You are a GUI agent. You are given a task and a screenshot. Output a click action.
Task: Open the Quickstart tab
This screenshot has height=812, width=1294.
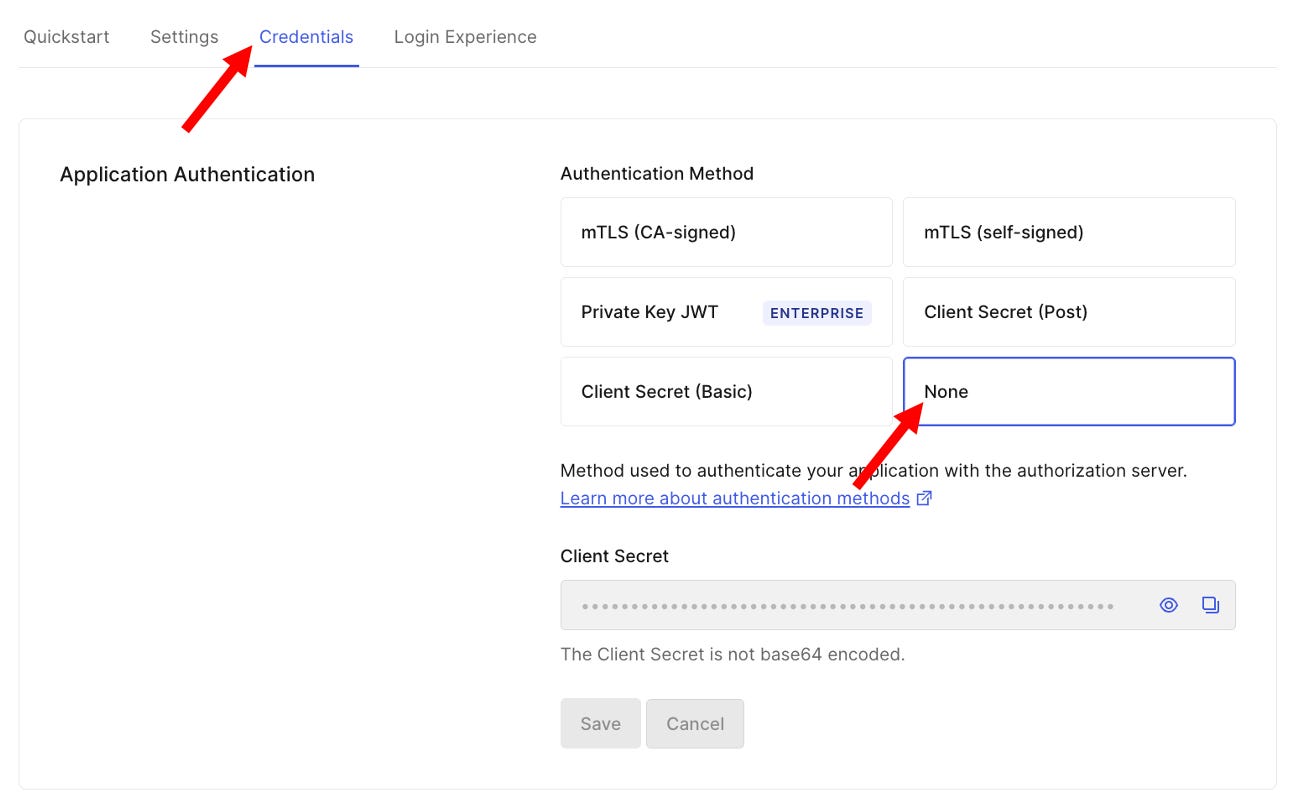pos(67,37)
